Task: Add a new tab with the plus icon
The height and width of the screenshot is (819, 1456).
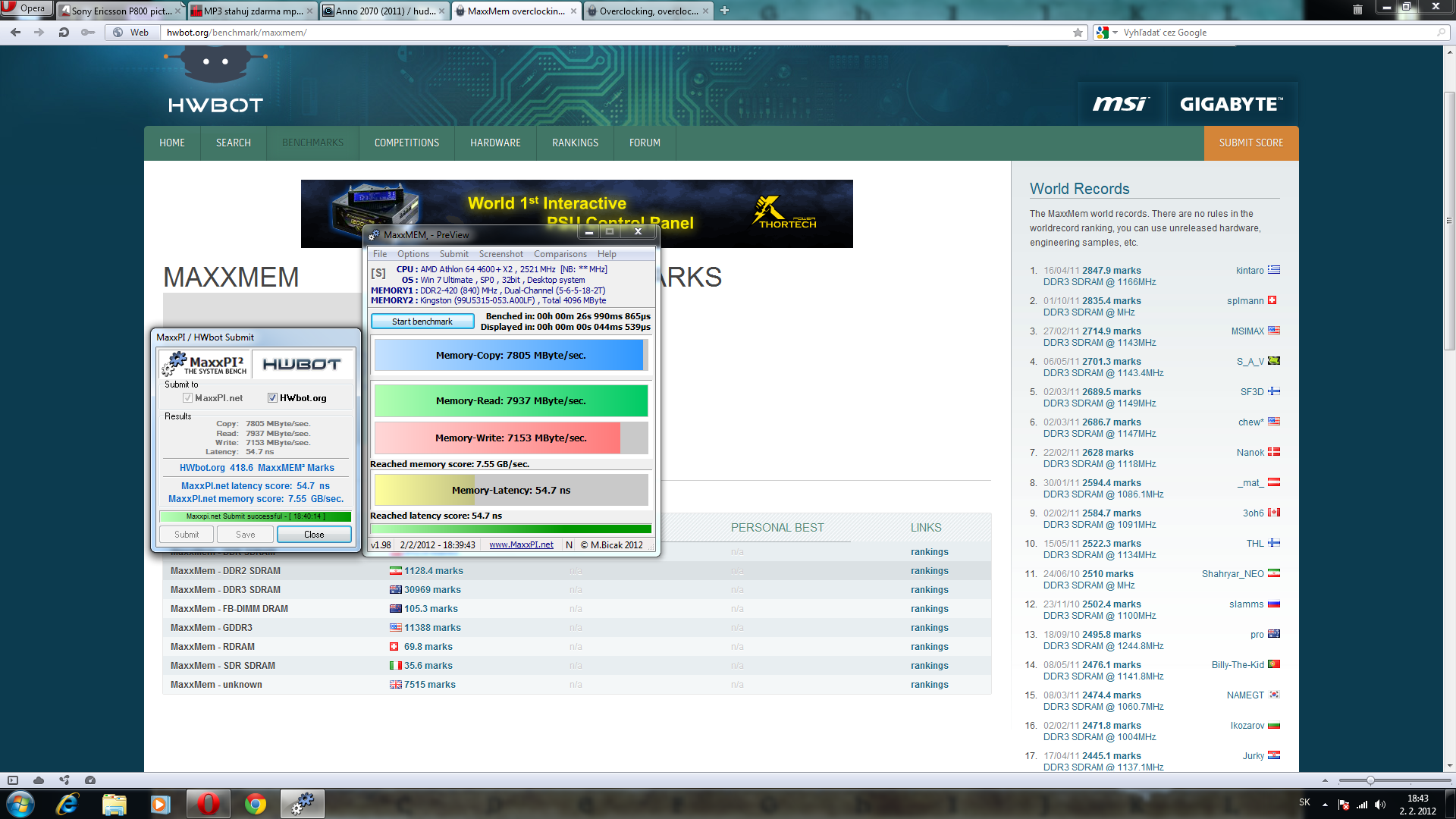Action: 724,11
